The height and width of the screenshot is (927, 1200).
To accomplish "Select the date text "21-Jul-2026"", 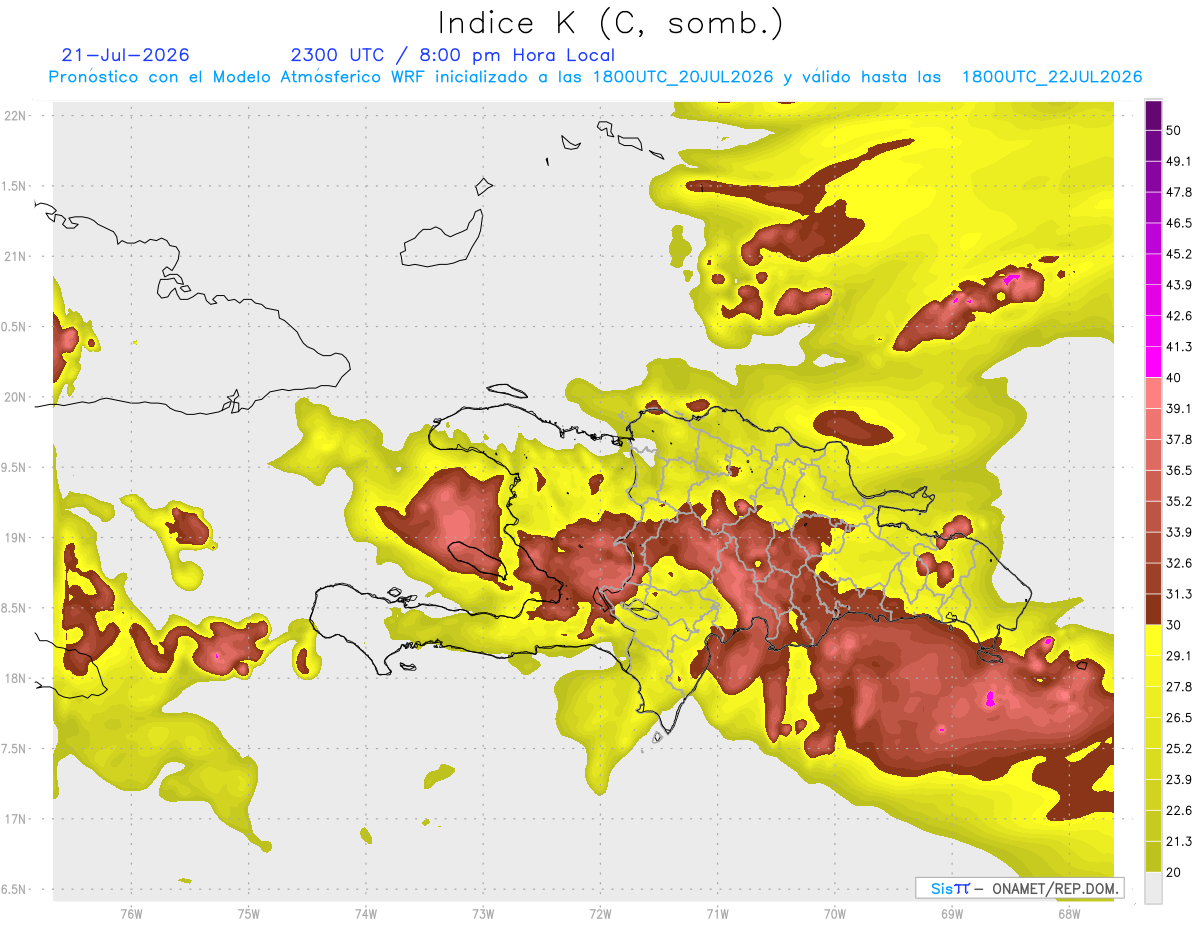I will tap(125, 55).
